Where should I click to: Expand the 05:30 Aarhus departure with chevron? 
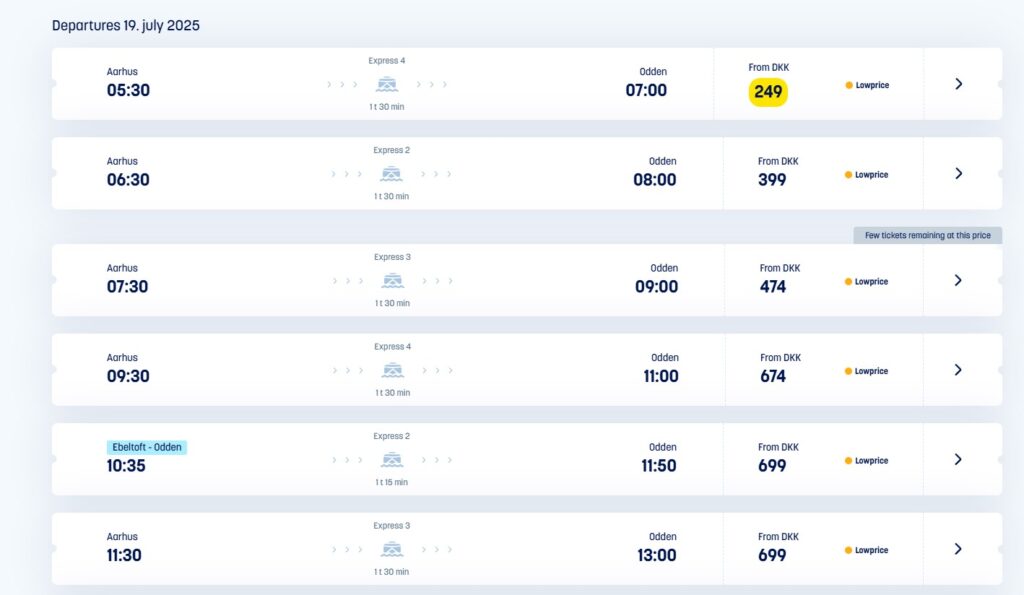[x=959, y=84]
